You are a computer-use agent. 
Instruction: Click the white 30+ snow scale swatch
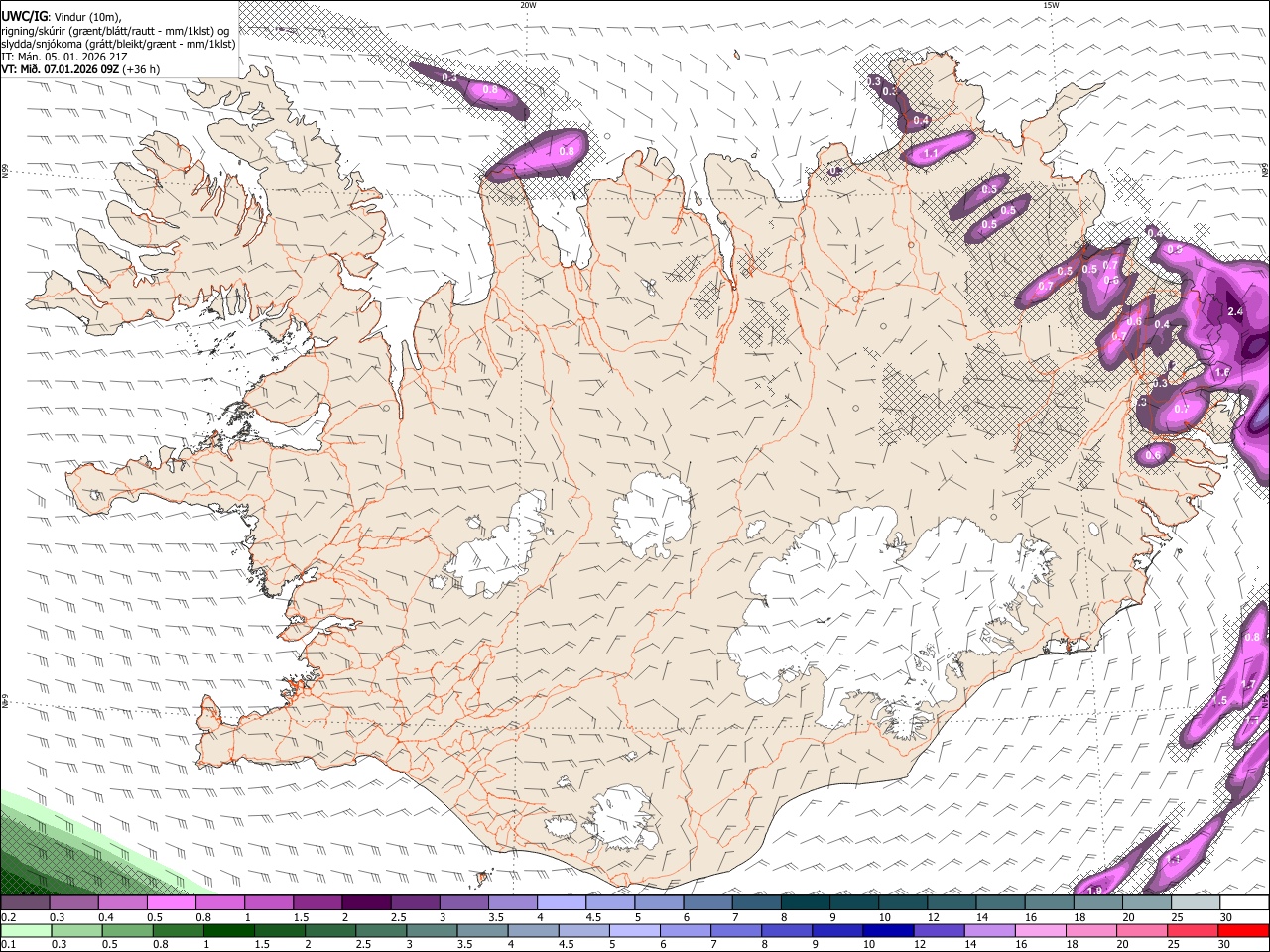coord(1244,903)
